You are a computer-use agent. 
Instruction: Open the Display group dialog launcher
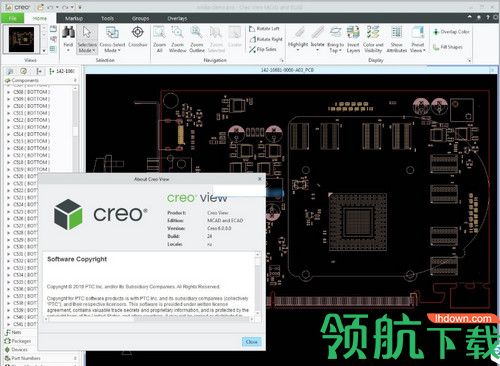[x=469, y=61]
